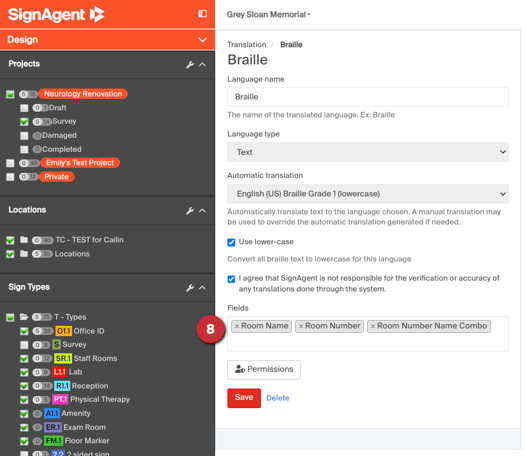Go to the Translation breadcrumb link

tap(247, 45)
